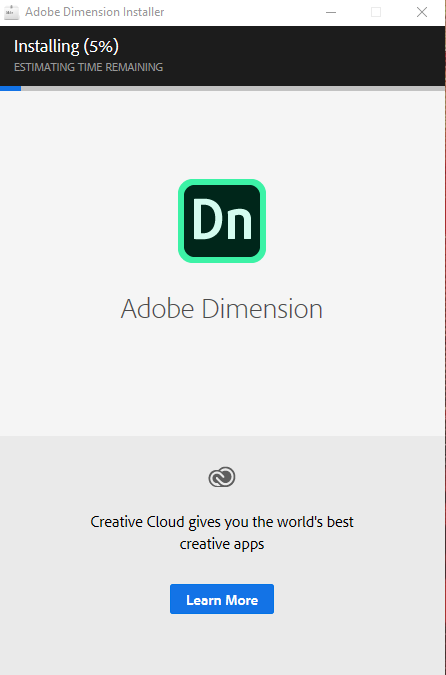Click the word 'Dimension' in the product name
The width and height of the screenshot is (446, 675).
tap(262, 309)
